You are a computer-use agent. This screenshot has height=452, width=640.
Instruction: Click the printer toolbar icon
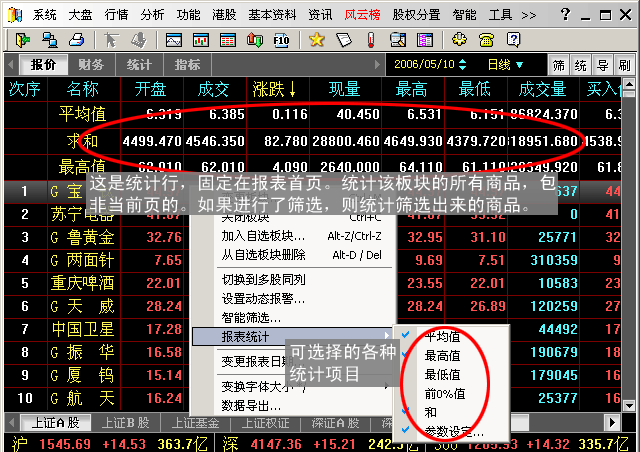pos(76,40)
